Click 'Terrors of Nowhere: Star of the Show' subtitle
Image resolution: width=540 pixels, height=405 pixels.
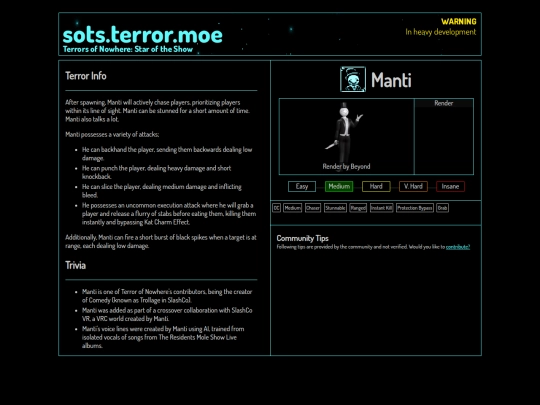128,49
